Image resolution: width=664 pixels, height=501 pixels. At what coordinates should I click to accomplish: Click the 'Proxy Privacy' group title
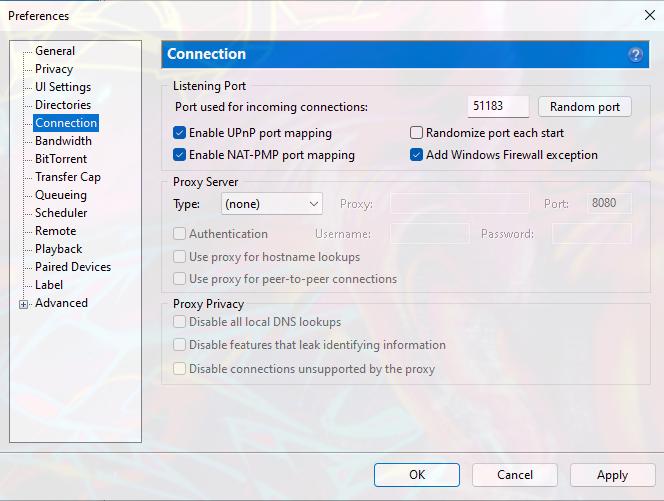(208, 304)
